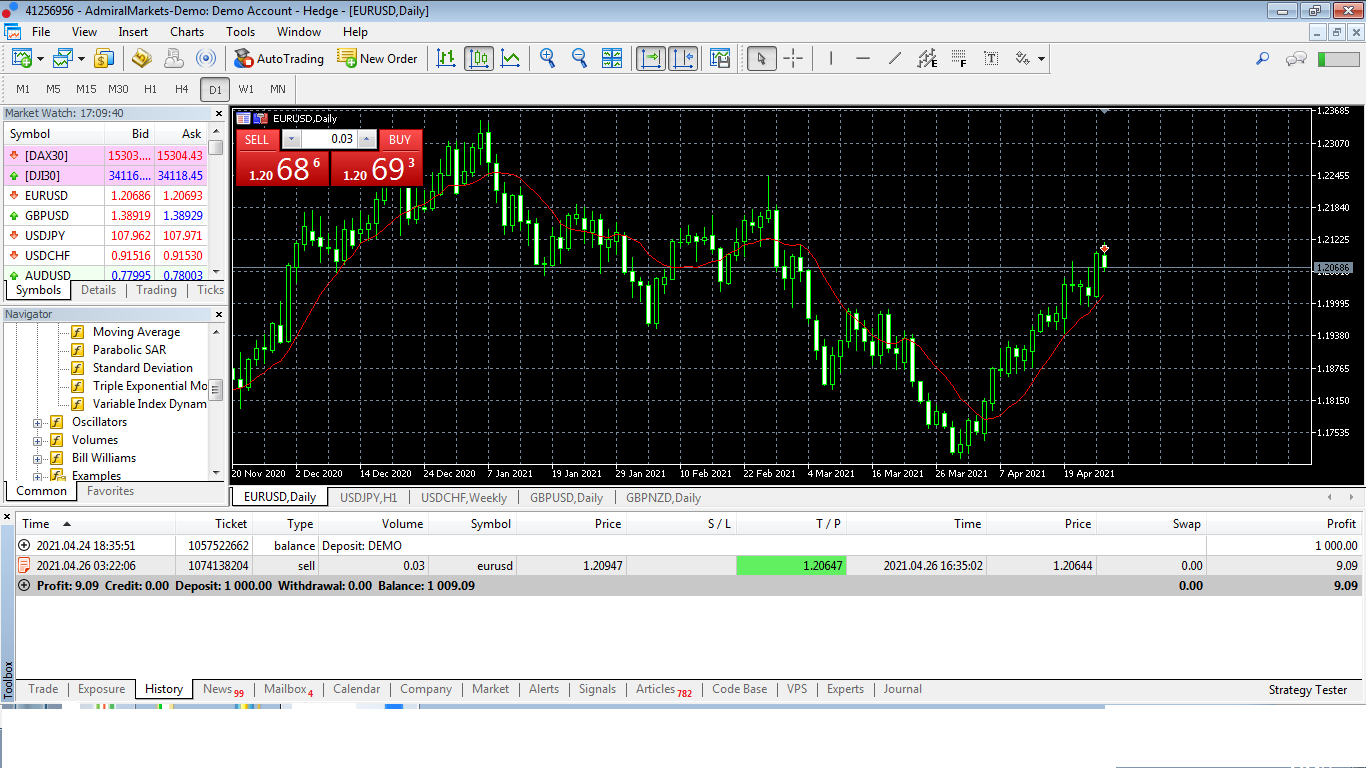Click the New Order button
The height and width of the screenshot is (768, 1366).
click(x=378, y=59)
